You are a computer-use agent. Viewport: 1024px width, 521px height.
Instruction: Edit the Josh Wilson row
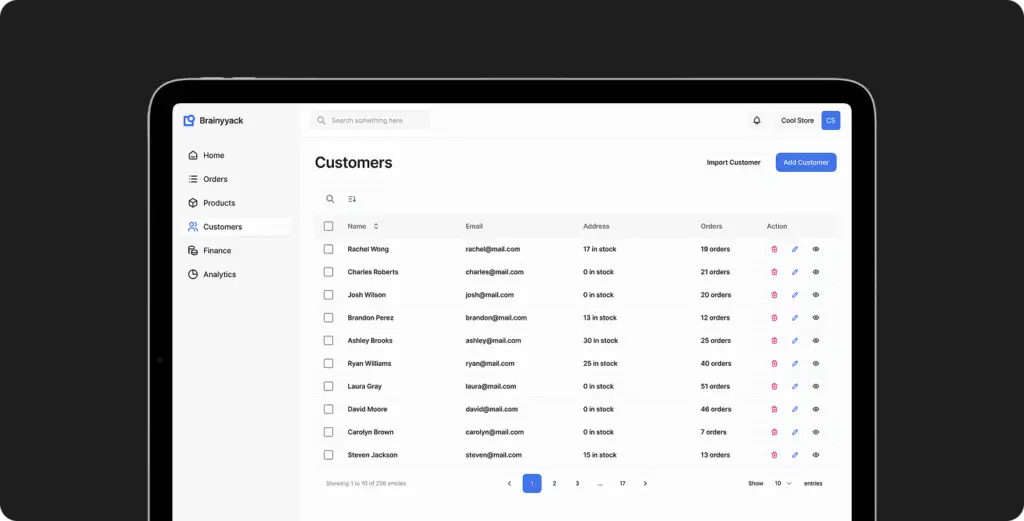click(795, 294)
